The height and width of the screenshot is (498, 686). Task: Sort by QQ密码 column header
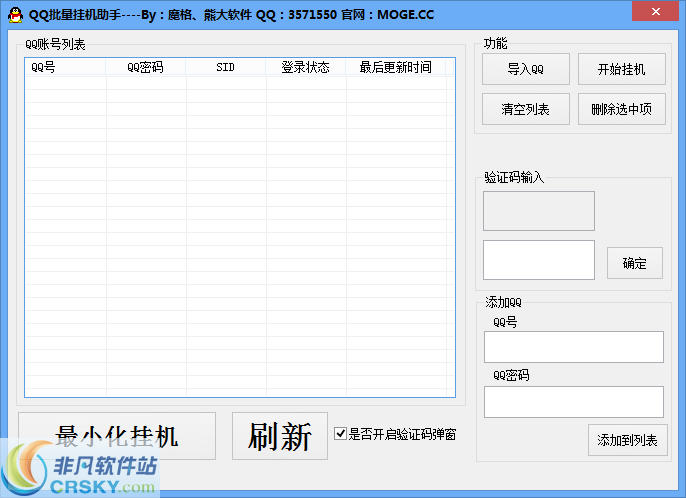coord(146,67)
